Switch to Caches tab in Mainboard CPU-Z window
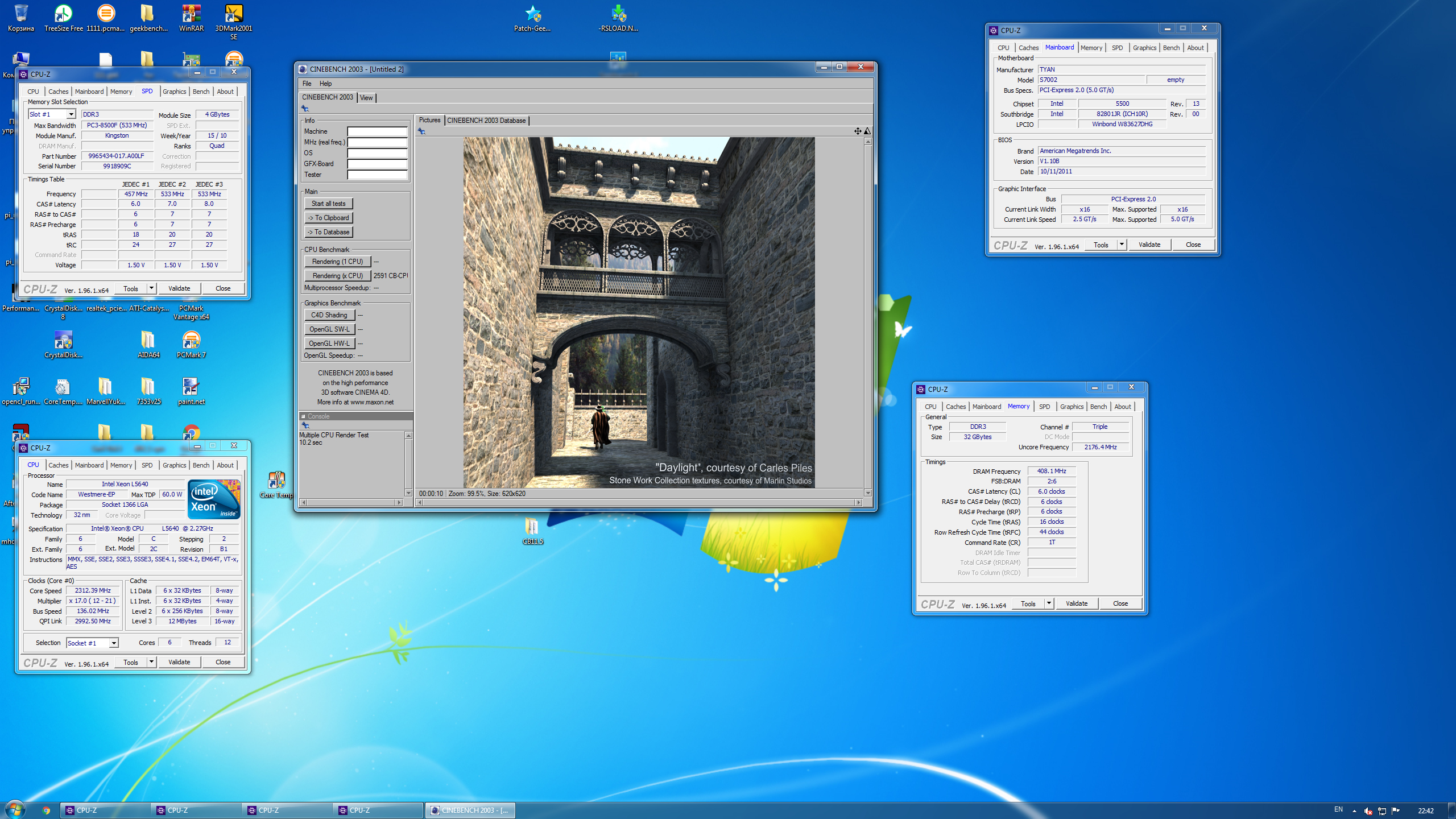This screenshot has height=819, width=1456. 1028,48
